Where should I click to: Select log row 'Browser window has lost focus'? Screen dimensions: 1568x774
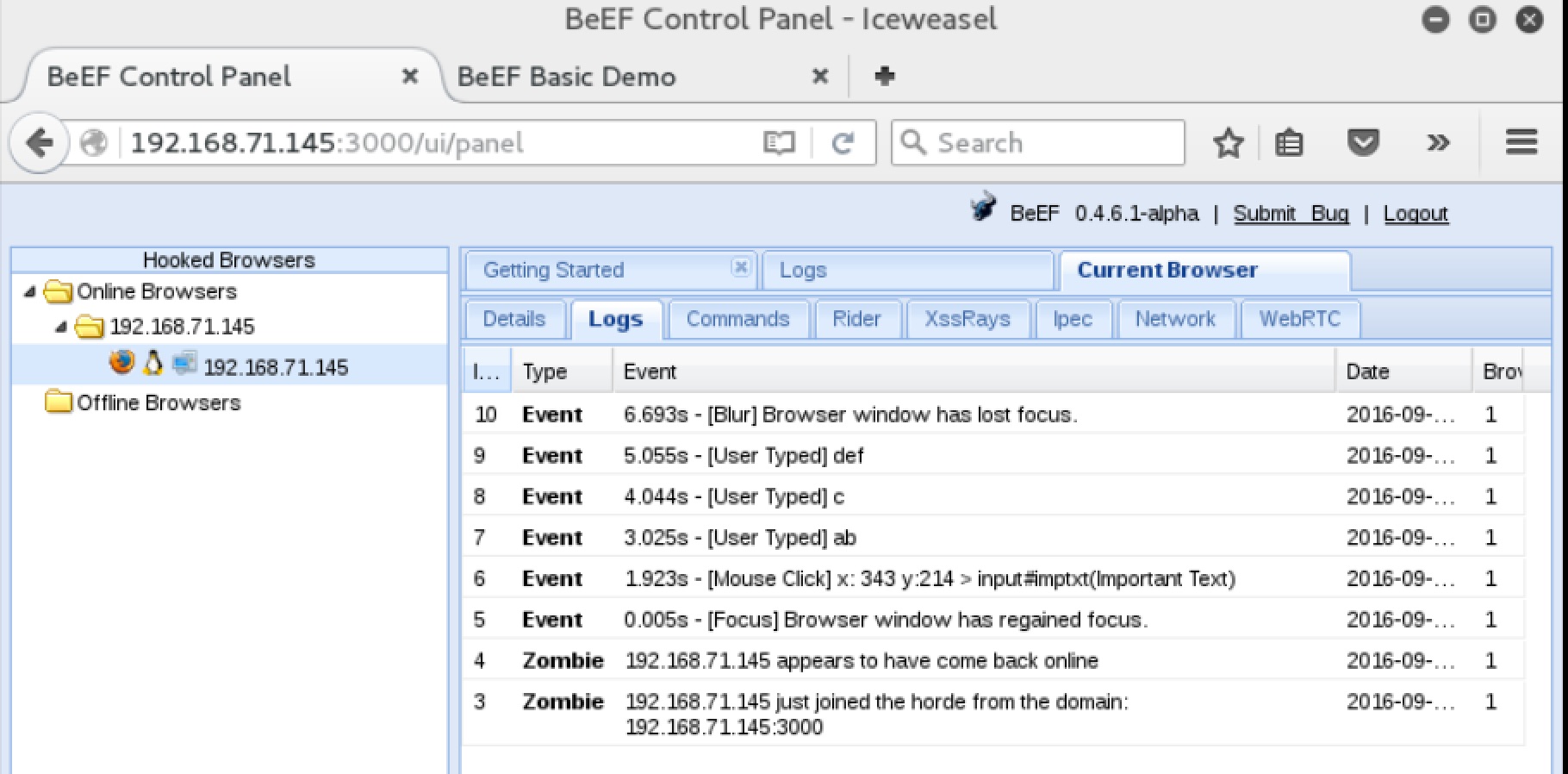pos(993,415)
